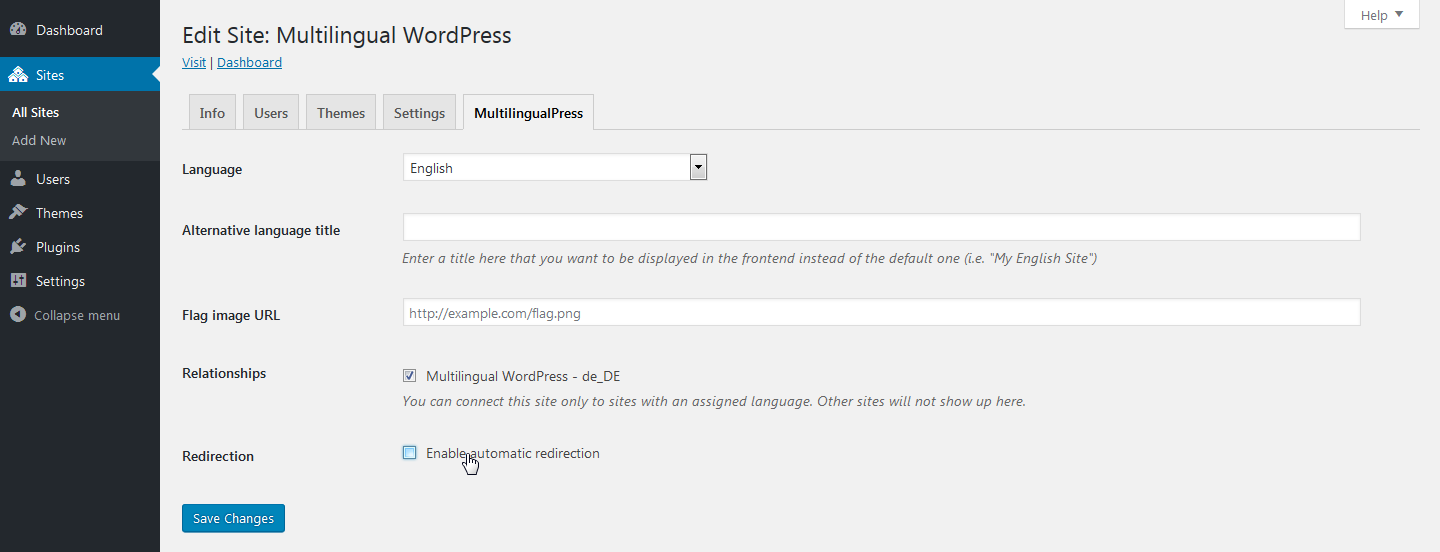The height and width of the screenshot is (552, 1440).
Task: Collapse the sidebar via its text label
Action: (x=77, y=315)
